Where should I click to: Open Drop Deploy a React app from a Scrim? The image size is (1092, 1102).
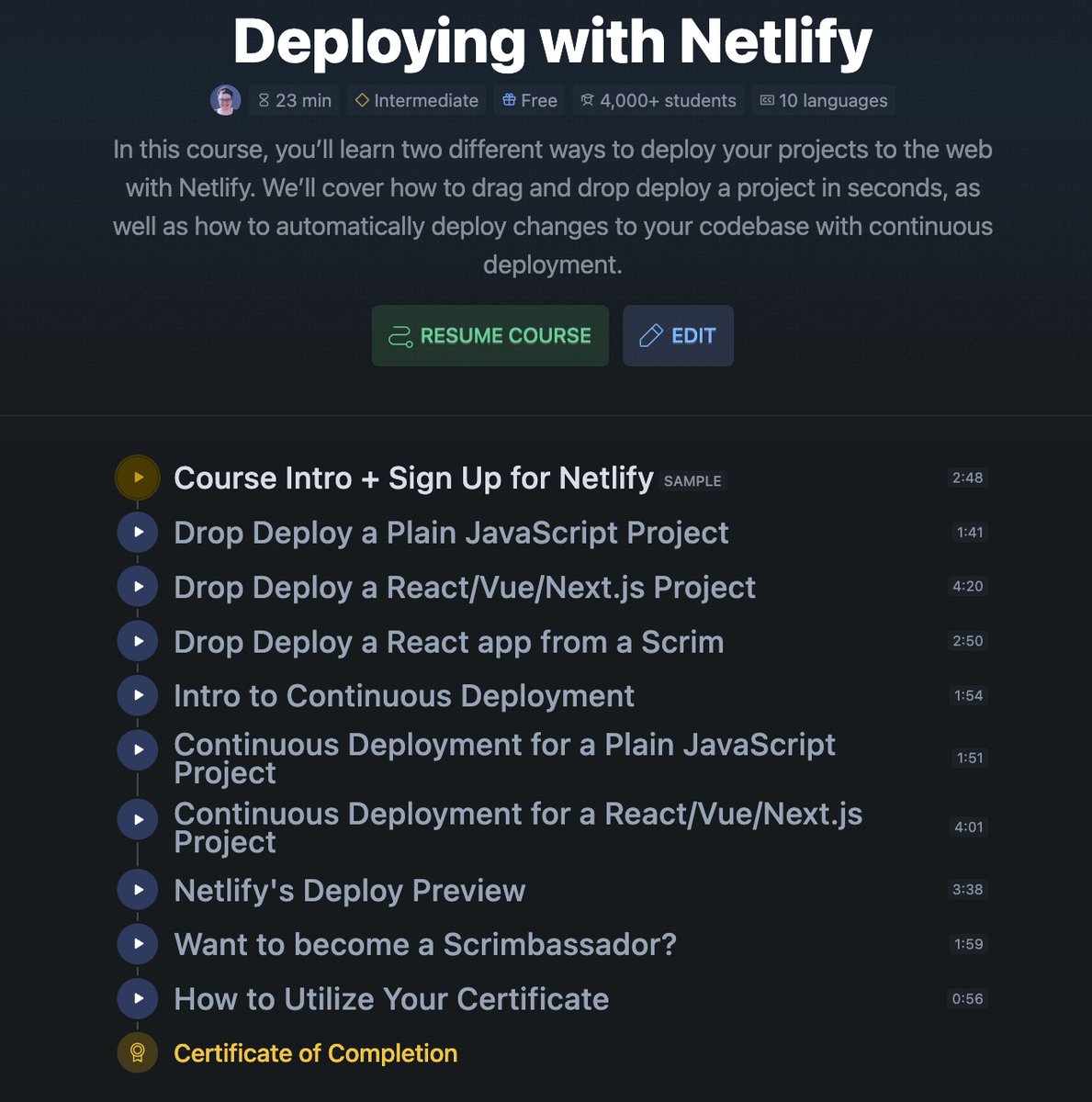click(x=448, y=642)
